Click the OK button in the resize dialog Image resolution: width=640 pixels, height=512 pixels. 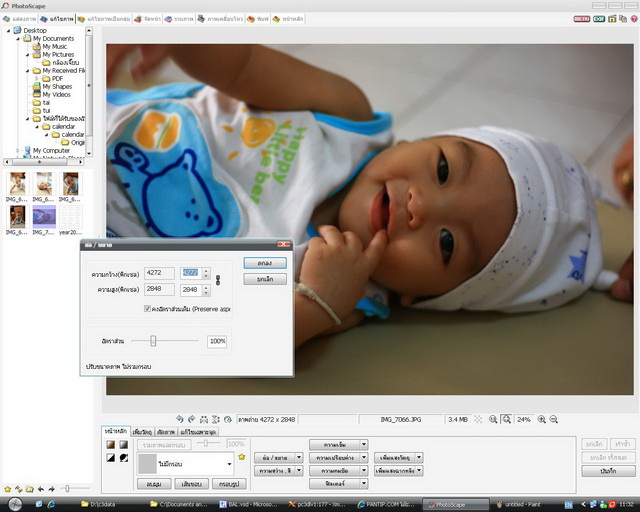point(265,263)
